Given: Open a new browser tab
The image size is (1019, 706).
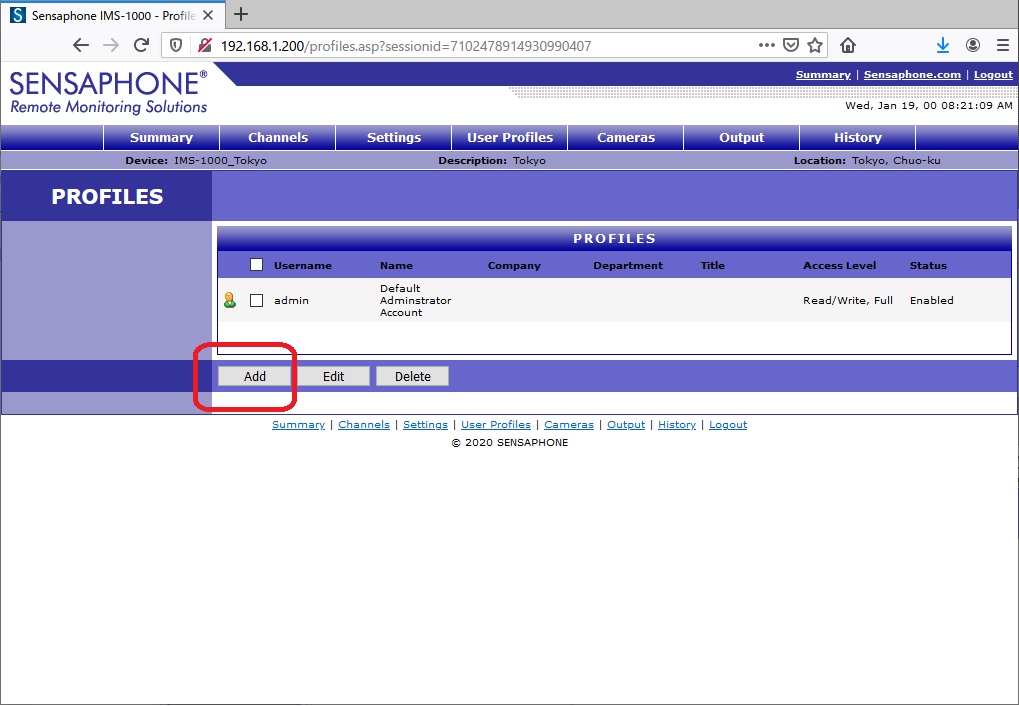Looking at the screenshot, I should click(x=241, y=14).
